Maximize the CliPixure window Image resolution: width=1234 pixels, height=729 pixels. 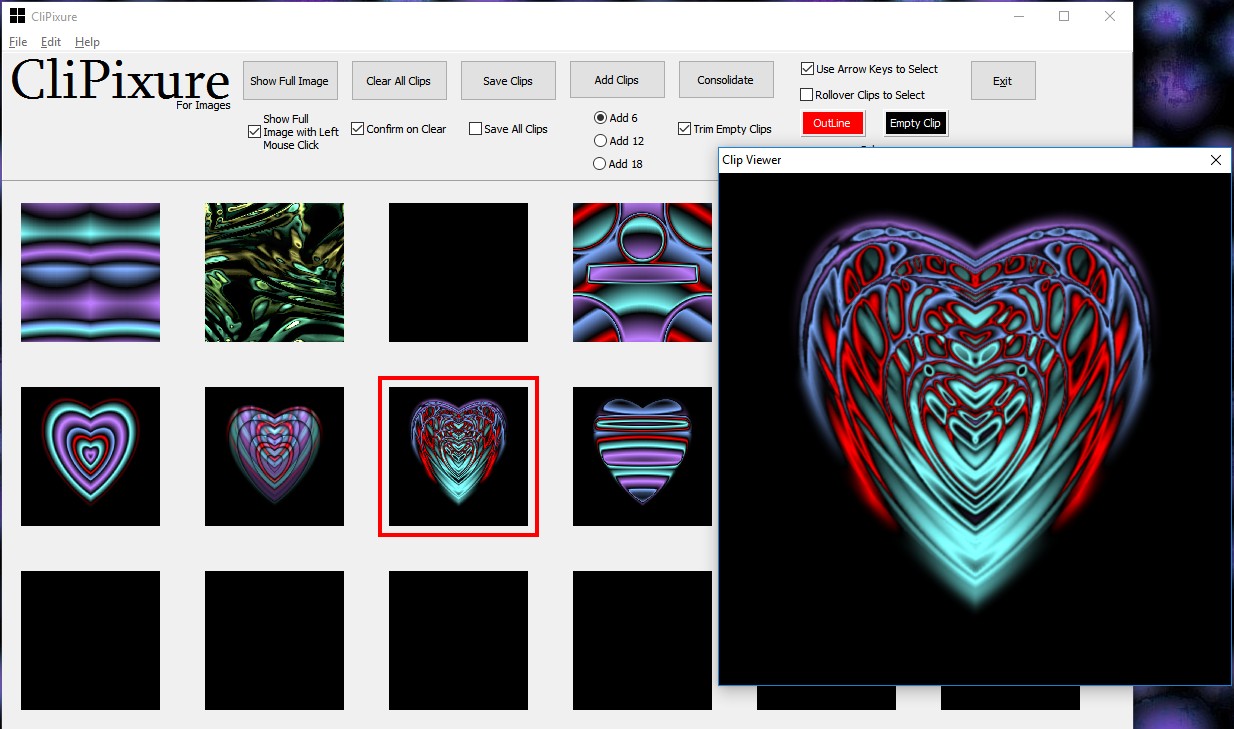tap(1064, 16)
